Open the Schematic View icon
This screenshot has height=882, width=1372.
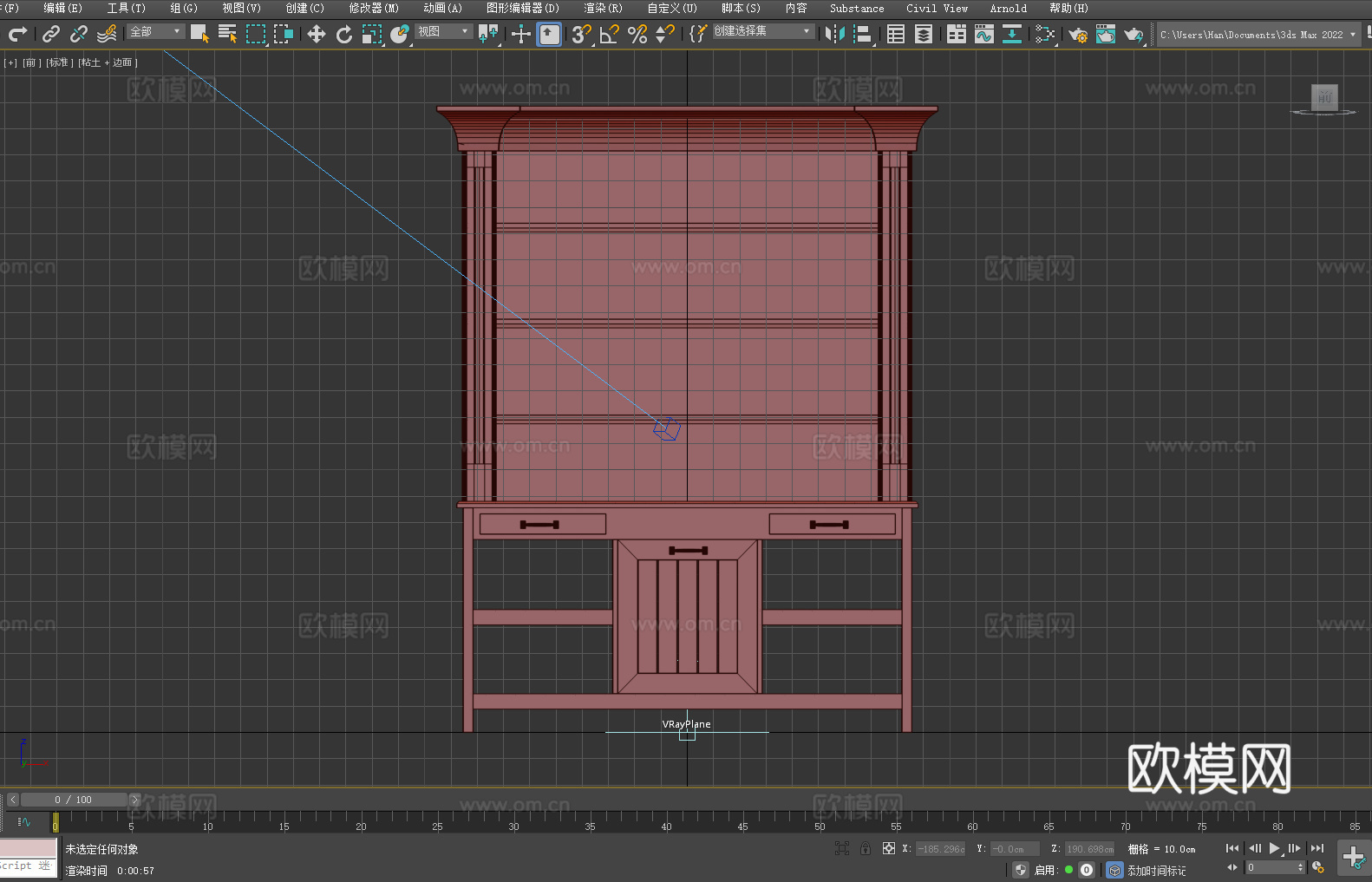coord(1012,34)
